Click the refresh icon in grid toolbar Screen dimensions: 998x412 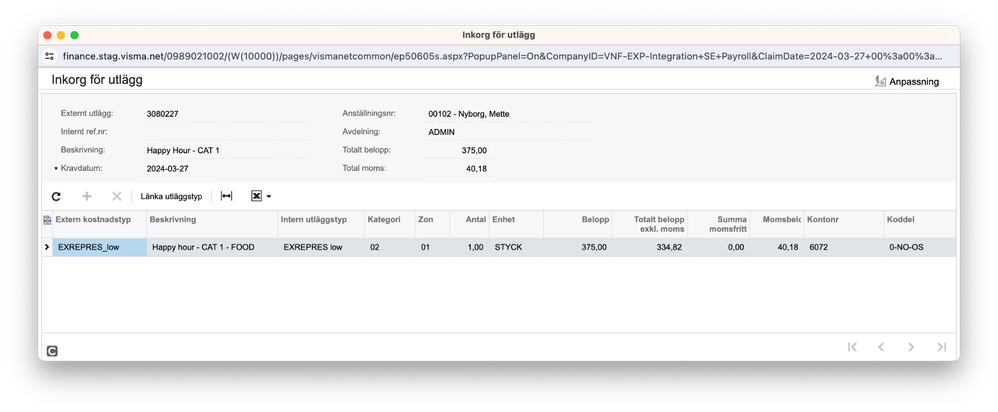pos(56,197)
